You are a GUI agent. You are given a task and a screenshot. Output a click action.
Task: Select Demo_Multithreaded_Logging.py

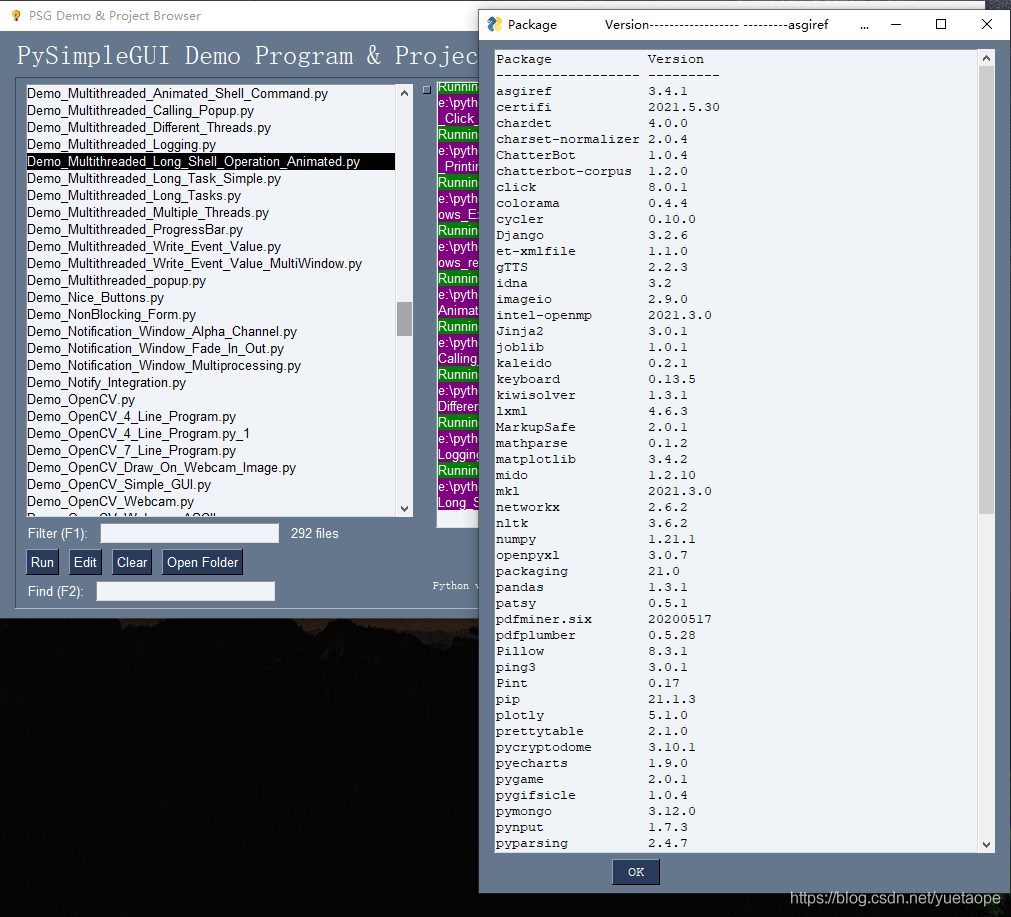pyautogui.click(x=210, y=144)
